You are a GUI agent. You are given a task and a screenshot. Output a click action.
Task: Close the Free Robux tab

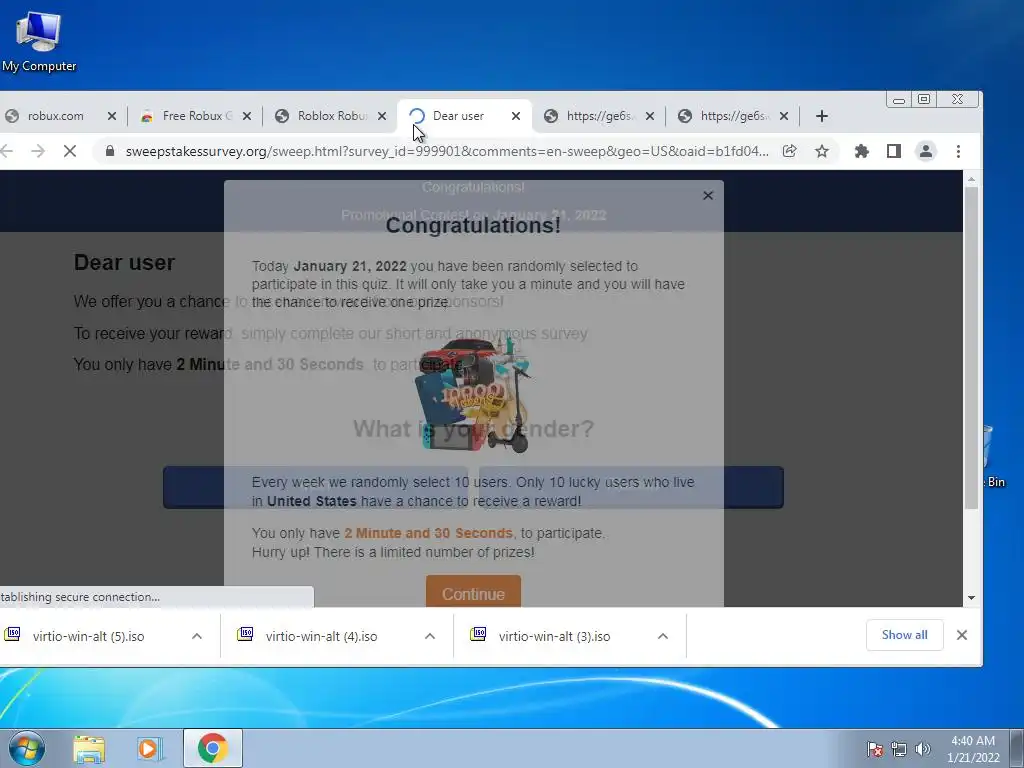(x=247, y=116)
